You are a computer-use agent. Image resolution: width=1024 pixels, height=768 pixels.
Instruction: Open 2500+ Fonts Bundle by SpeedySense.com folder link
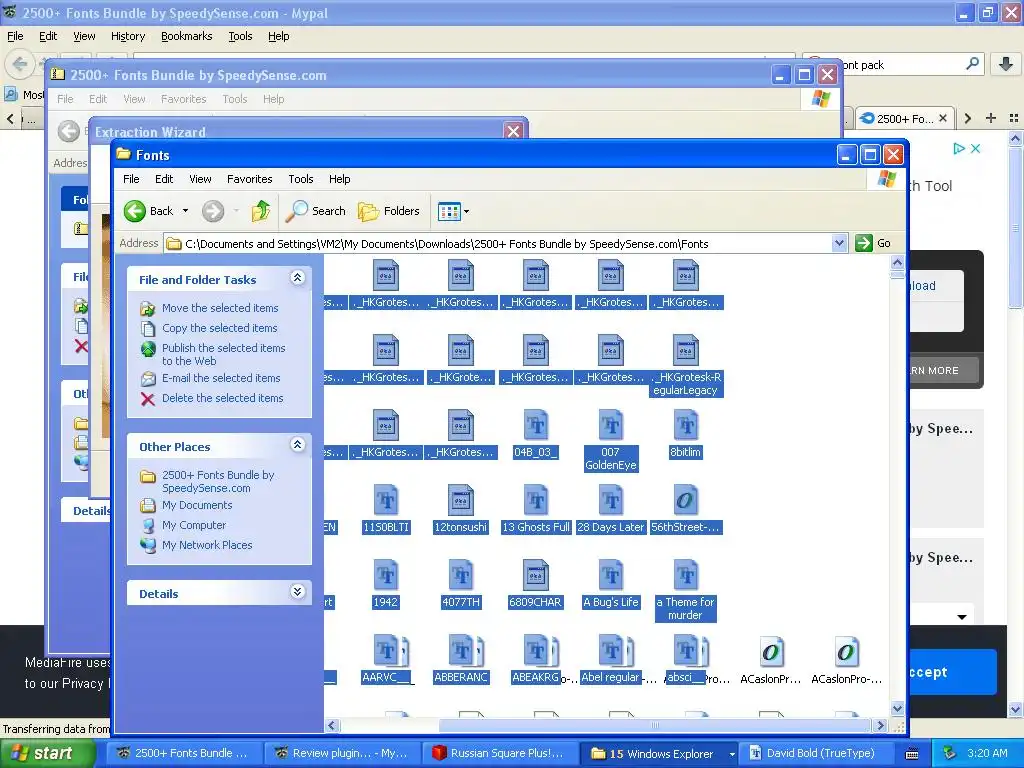pyautogui.click(x=218, y=482)
